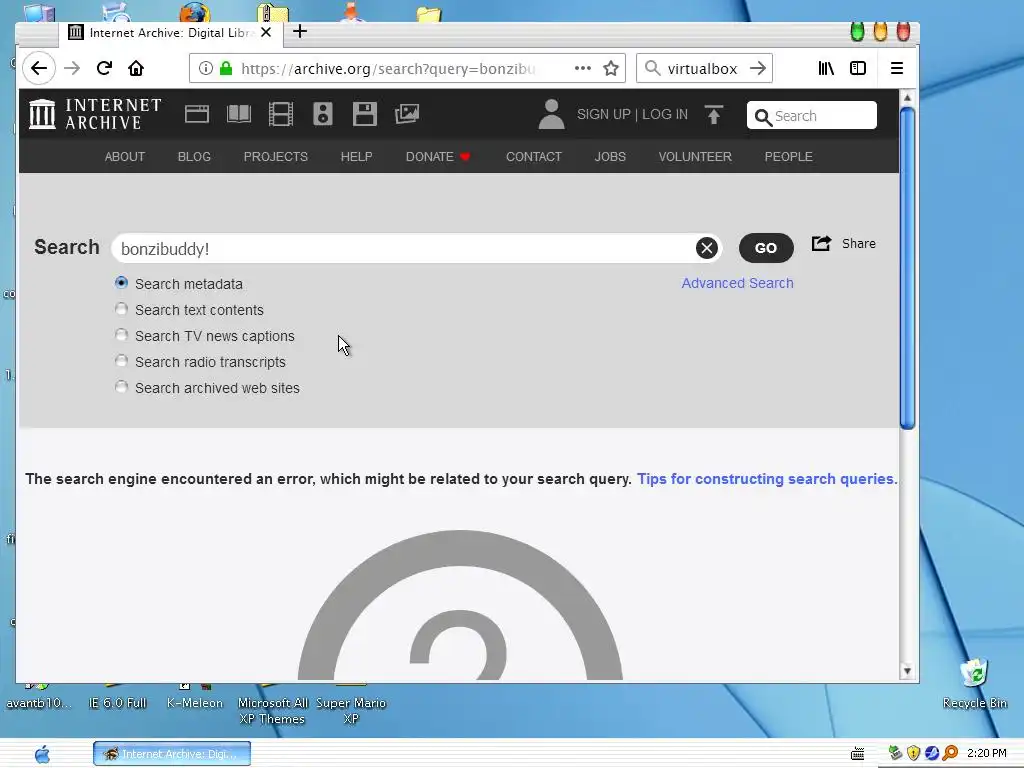
Task: Open the Video film strip icon
Action: pyautogui.click(x=281, y=114)
